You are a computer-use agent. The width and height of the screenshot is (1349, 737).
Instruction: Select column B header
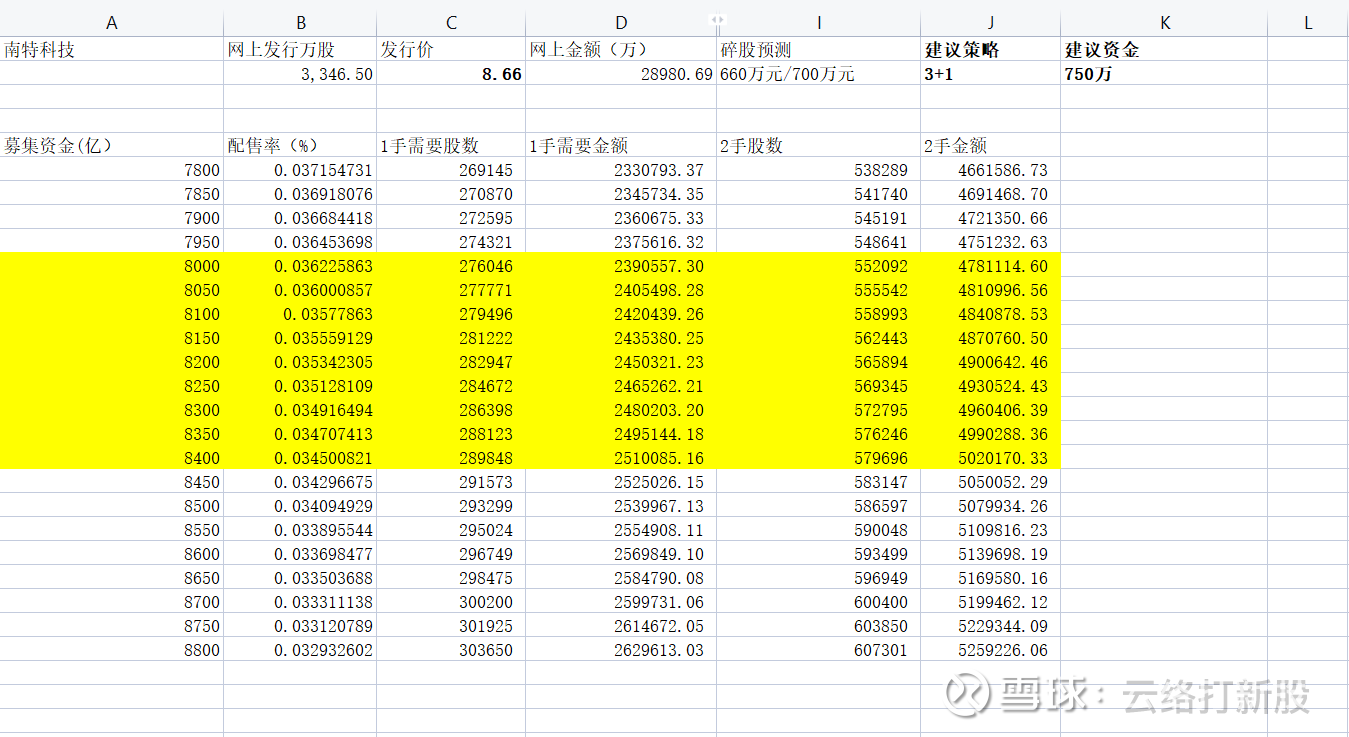tap(301, 23)
